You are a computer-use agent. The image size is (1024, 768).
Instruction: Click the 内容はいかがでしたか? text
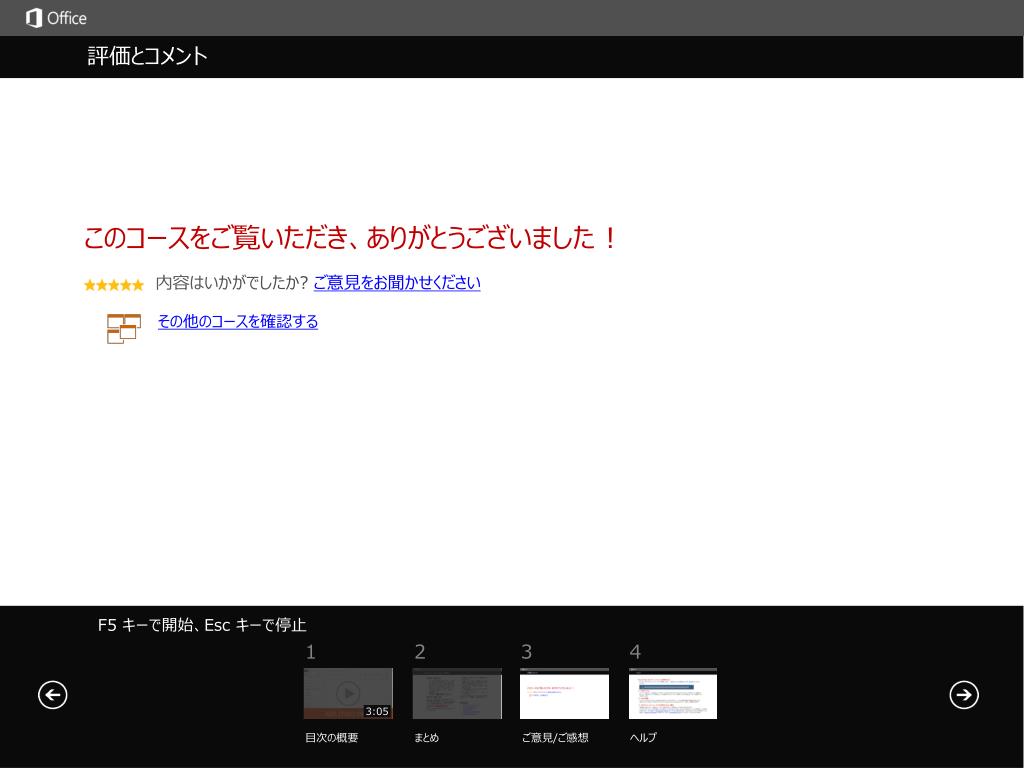(231, 282)
